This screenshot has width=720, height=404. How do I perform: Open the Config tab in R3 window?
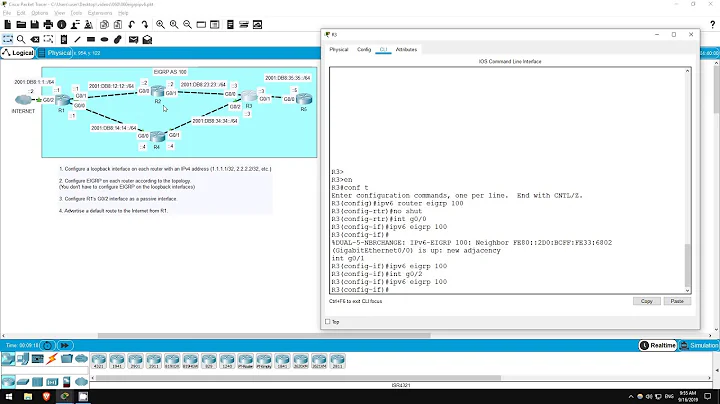pos(364,49)
